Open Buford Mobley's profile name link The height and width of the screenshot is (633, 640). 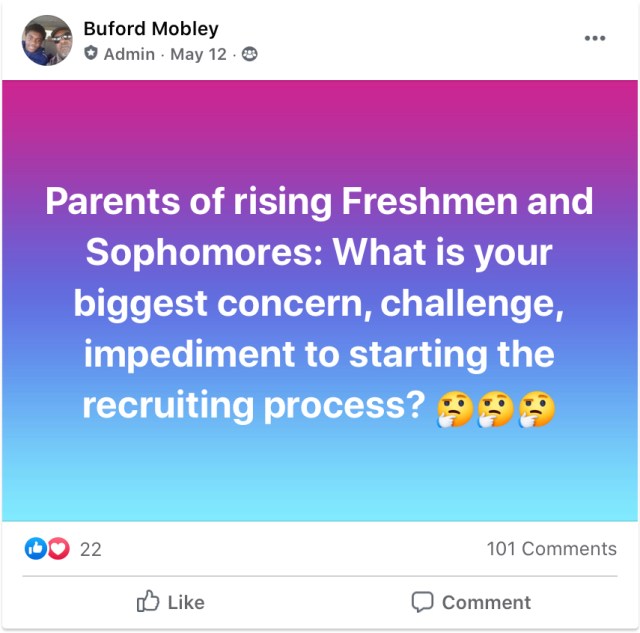151,29
